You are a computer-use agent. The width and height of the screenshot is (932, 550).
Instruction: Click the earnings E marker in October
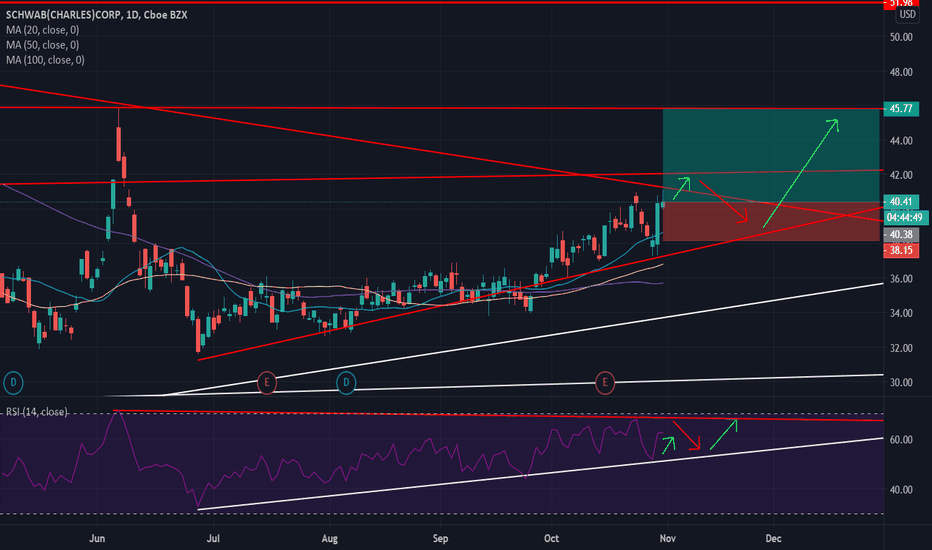605,382
